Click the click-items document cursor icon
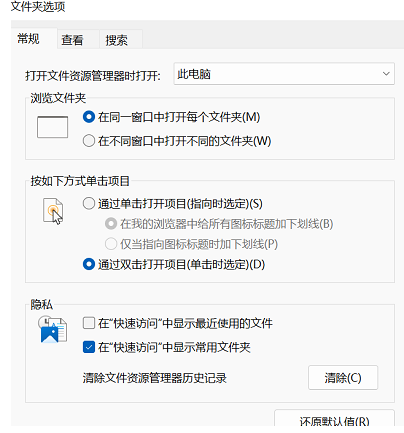This screenshot has width=404, height=433. click(x=53, y=211)
